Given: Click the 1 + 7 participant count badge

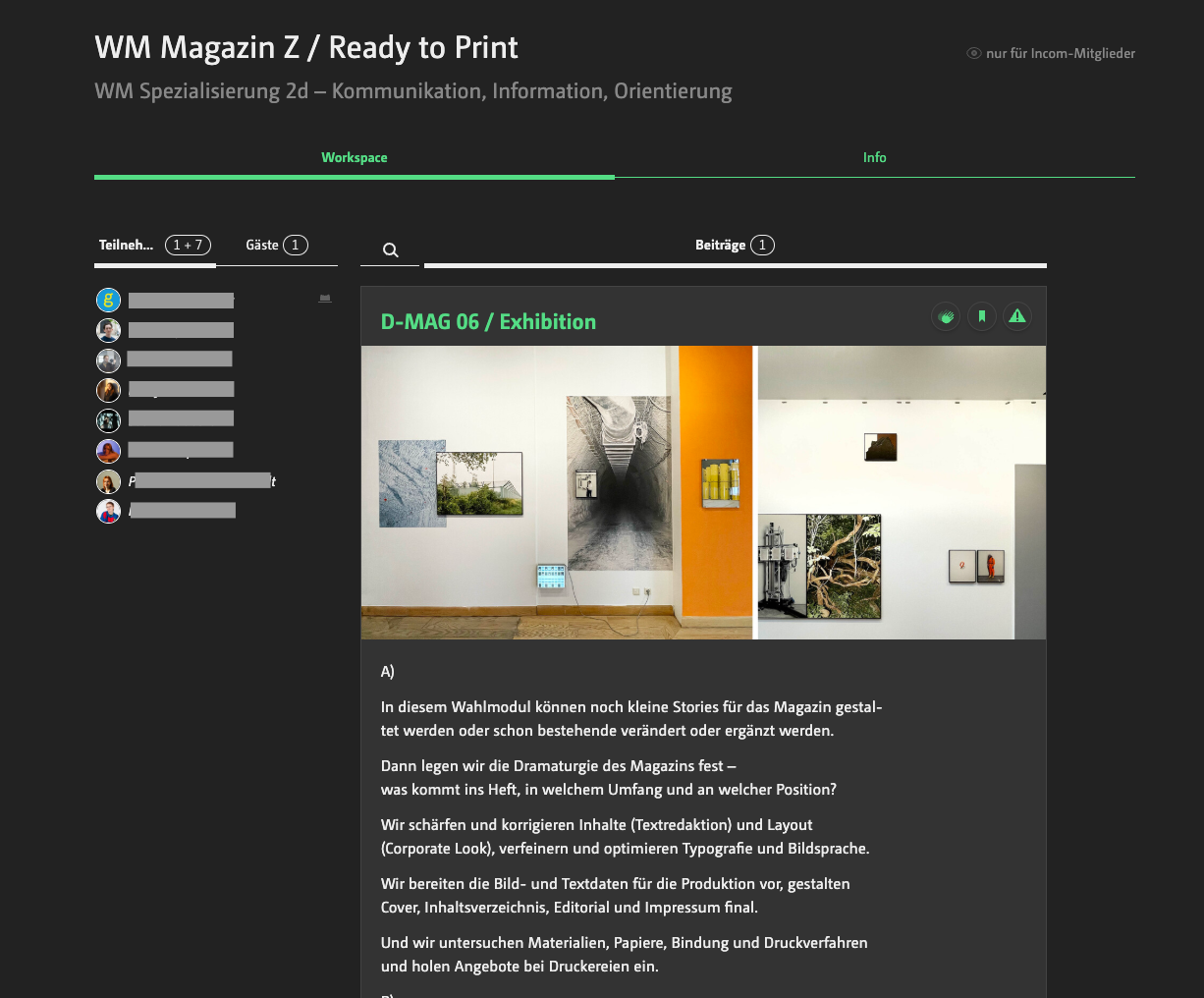Looking at the screenshot, I should tap(188, 246).
